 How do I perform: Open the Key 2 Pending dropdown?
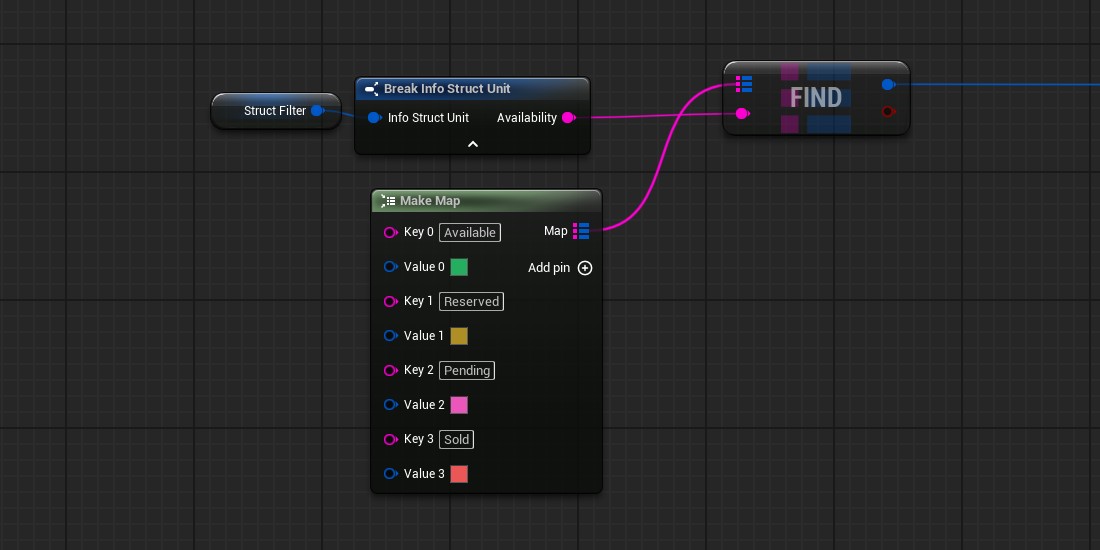(x=467, y=371)
